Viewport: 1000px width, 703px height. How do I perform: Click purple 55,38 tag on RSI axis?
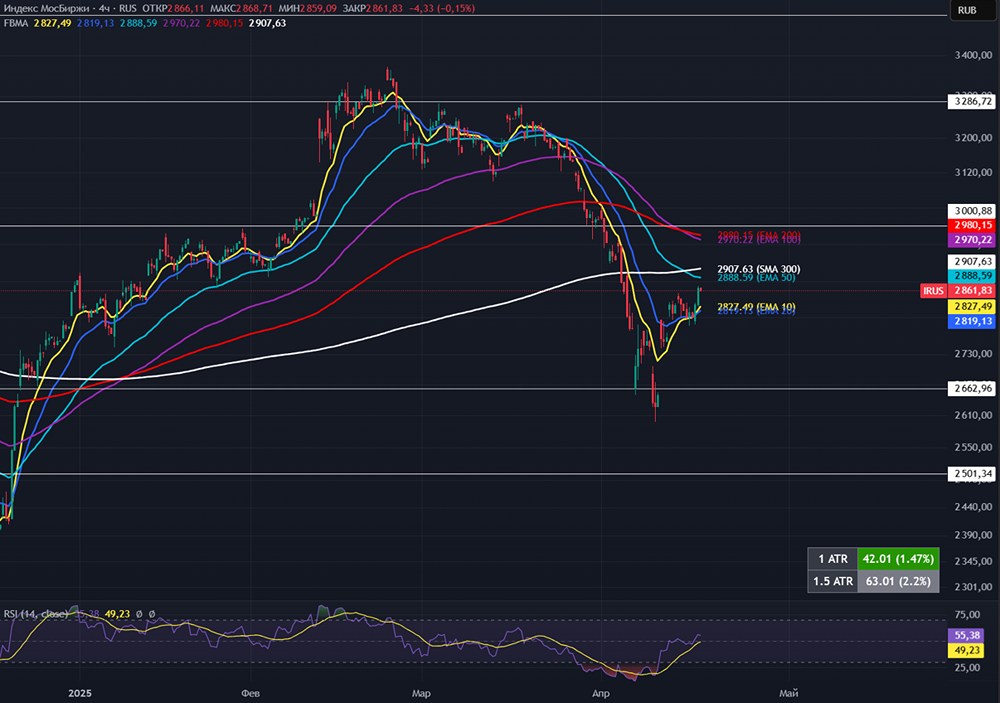[967, 635]
